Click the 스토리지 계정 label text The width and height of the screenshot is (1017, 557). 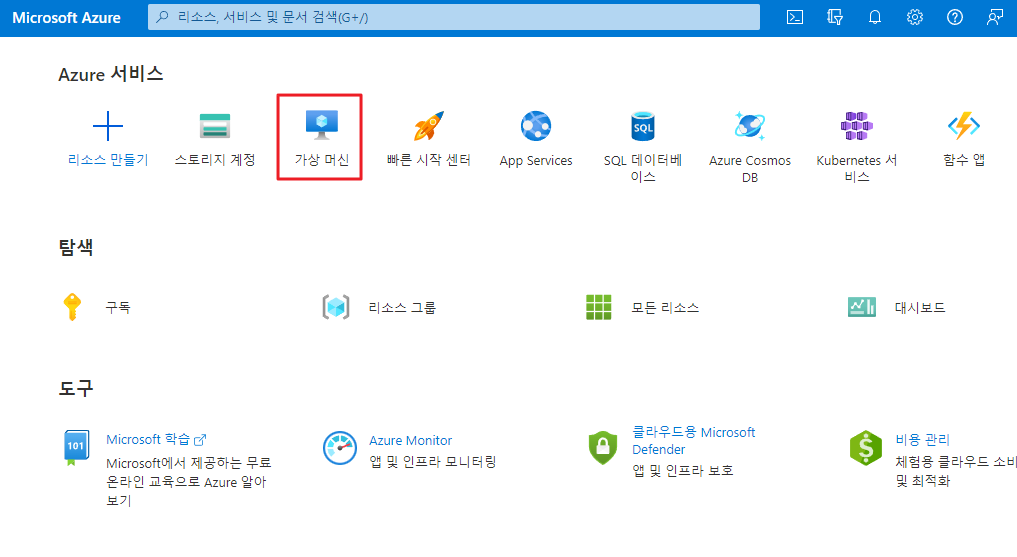coord(215,160)
